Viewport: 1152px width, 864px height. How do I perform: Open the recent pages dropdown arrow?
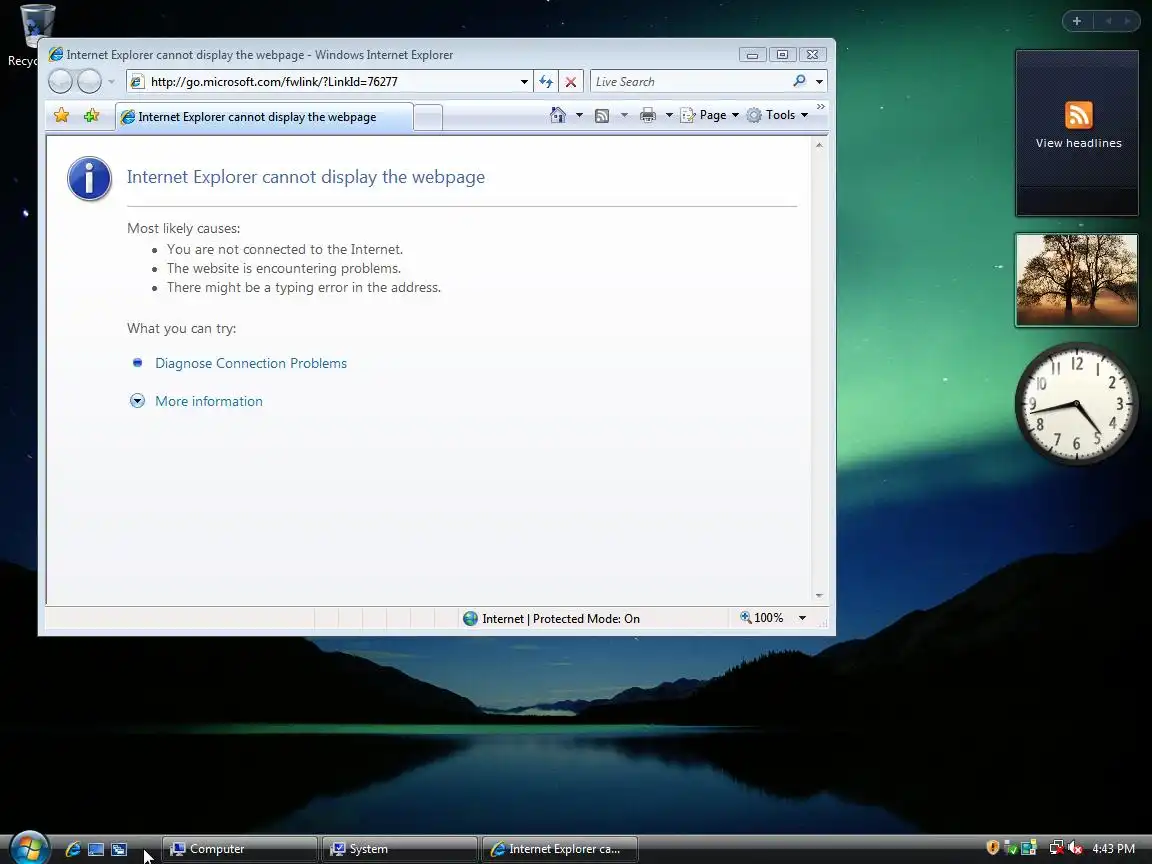tap(112, 82)
